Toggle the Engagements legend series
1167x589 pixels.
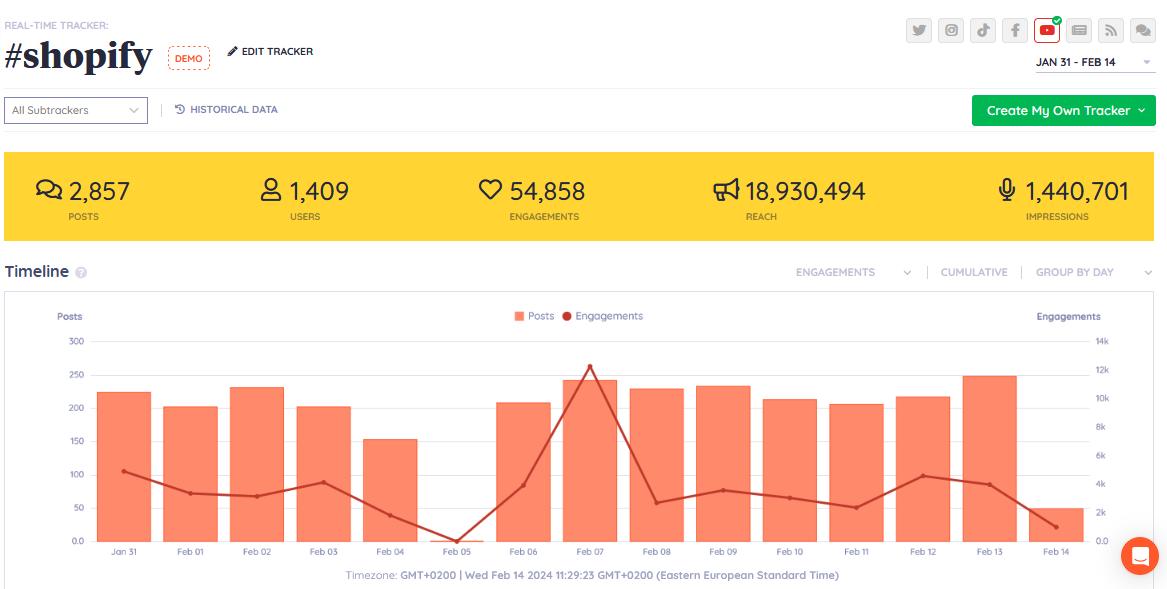coord(603,316)
